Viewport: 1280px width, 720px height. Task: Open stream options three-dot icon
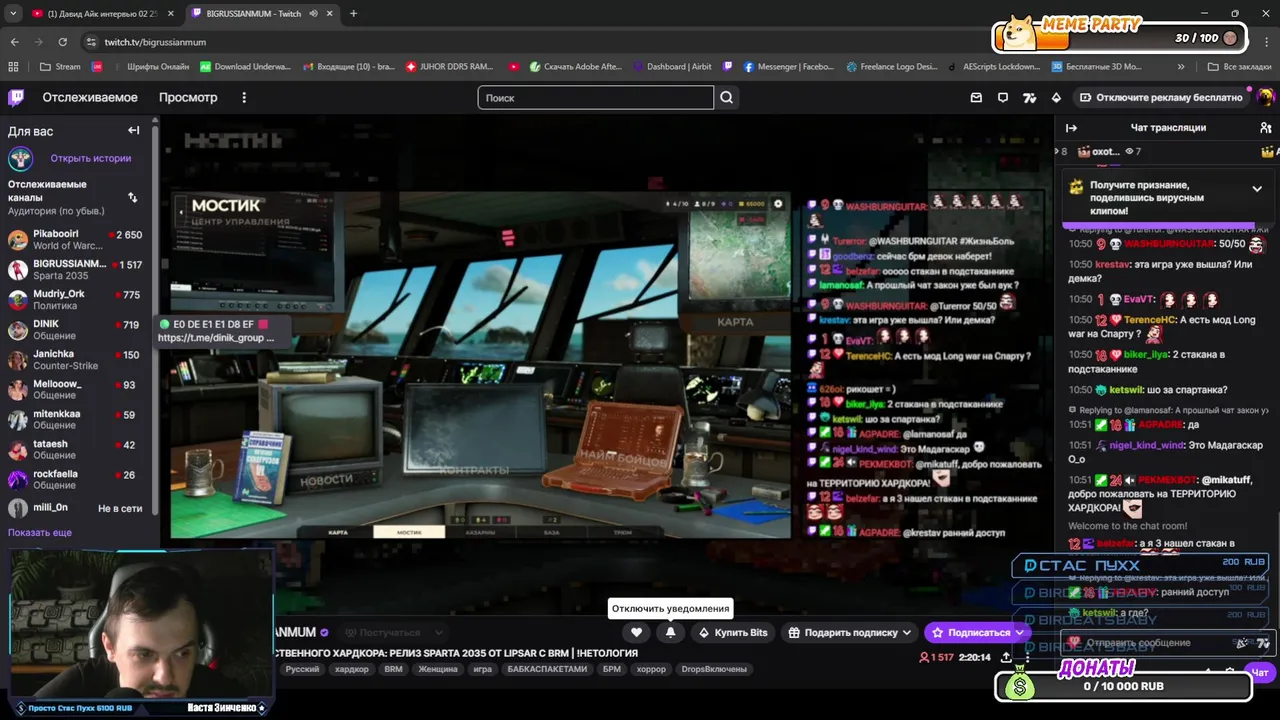pos(1026,657)
